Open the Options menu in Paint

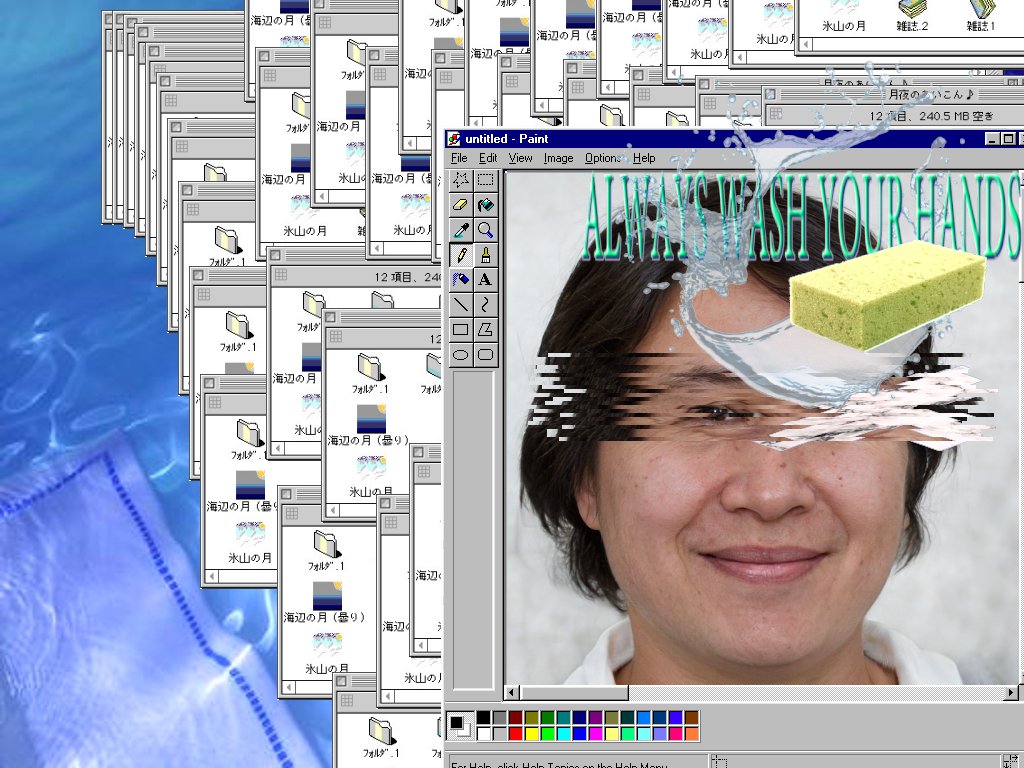coord(603,158)
